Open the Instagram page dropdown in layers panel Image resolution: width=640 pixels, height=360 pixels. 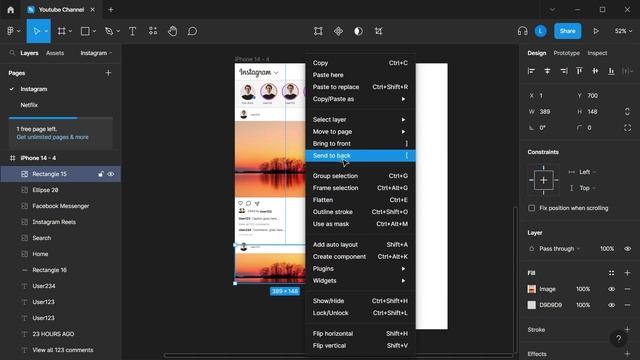tap(96, 53)
